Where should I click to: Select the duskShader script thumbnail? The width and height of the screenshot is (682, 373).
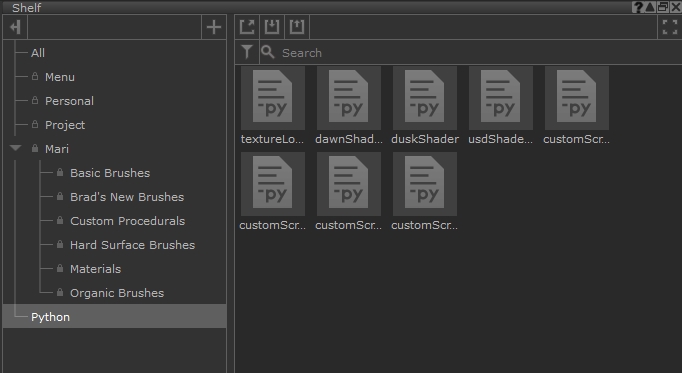425,106
